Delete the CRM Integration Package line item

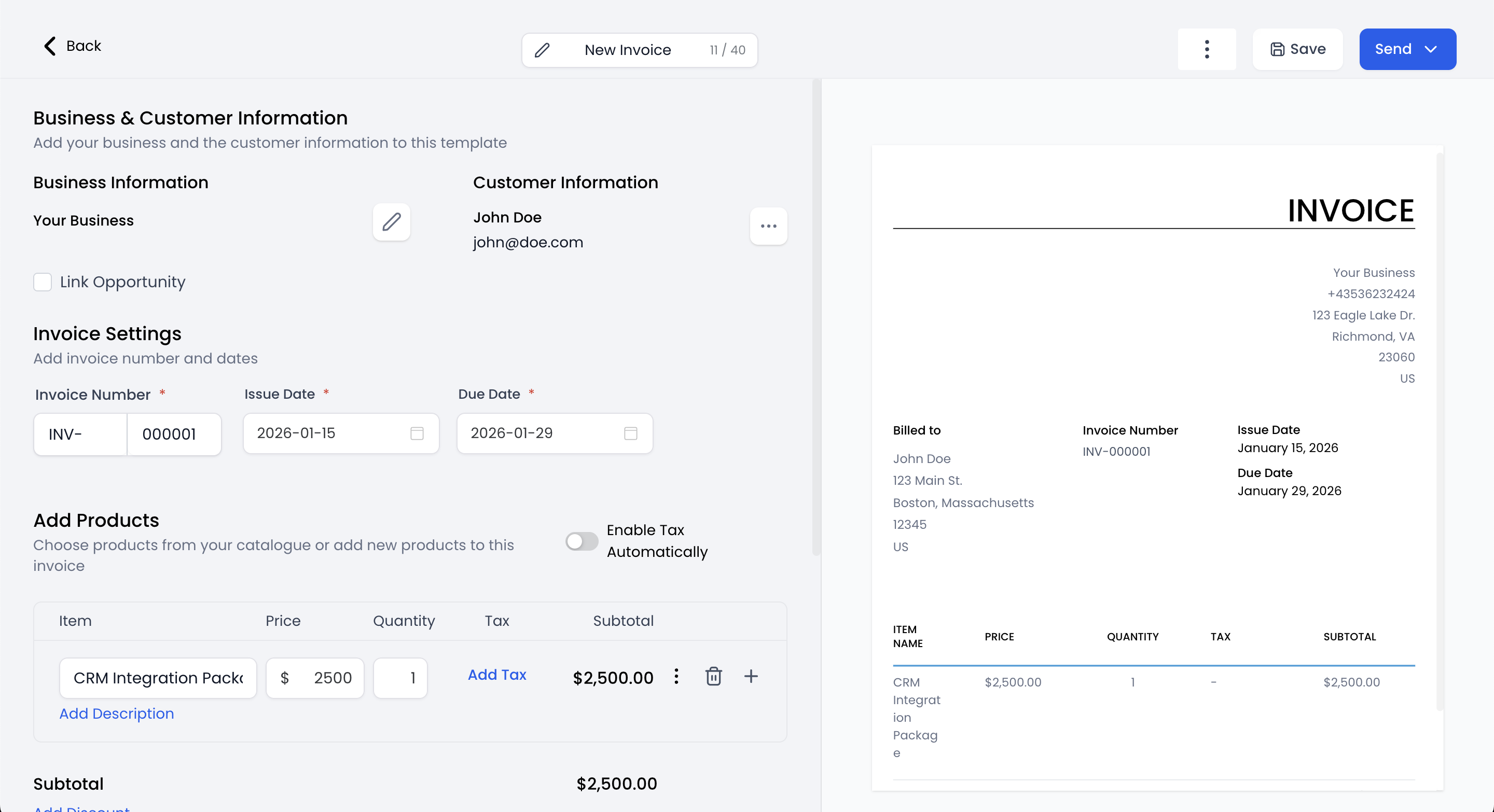[x=713, y=676]
